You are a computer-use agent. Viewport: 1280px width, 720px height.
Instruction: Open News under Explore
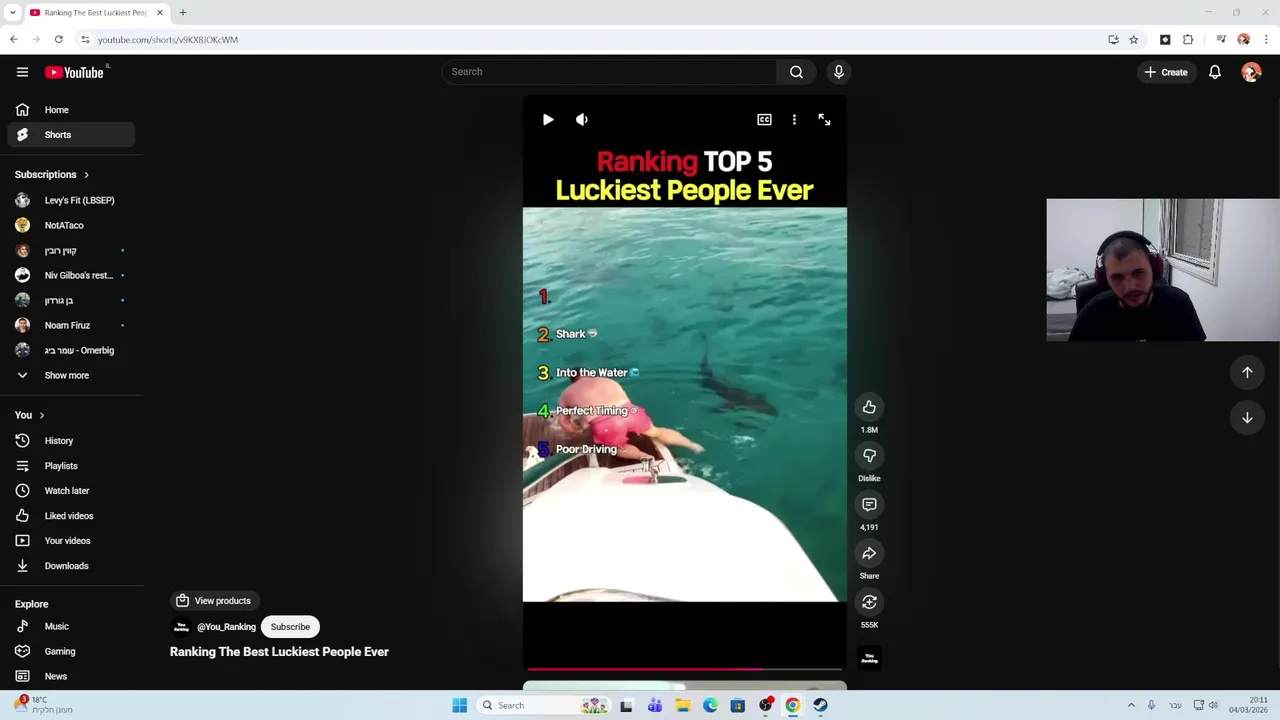coord(70,676)
